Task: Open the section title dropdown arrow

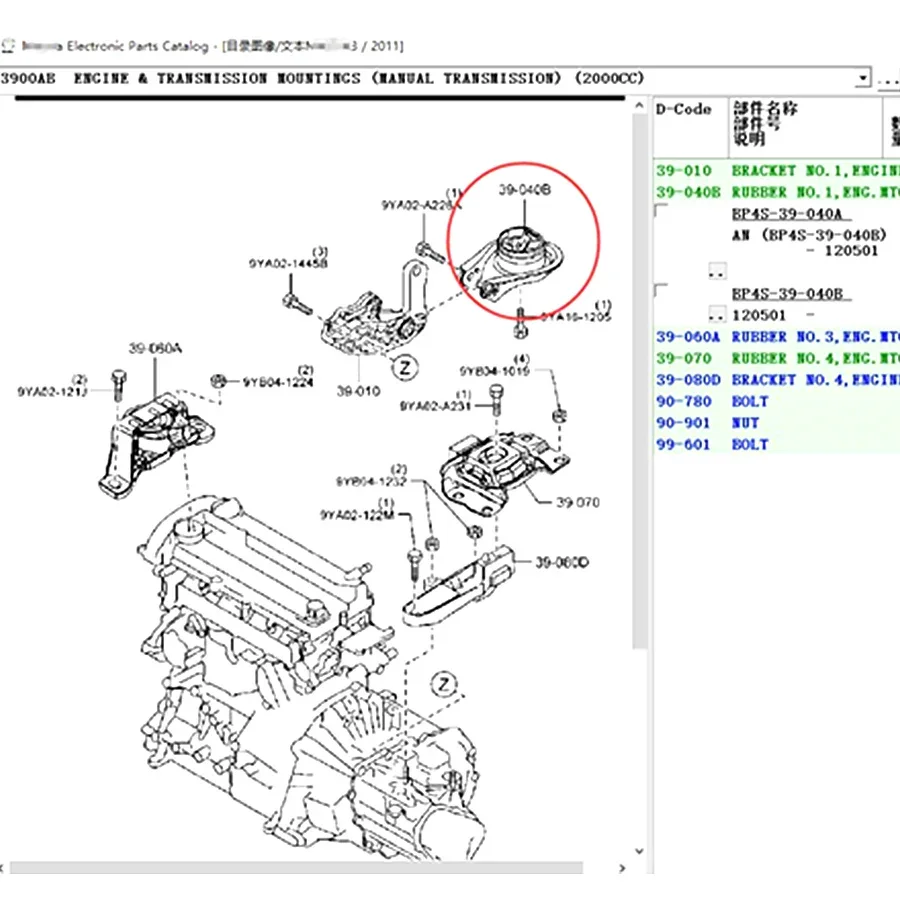Action: (862, 78)
